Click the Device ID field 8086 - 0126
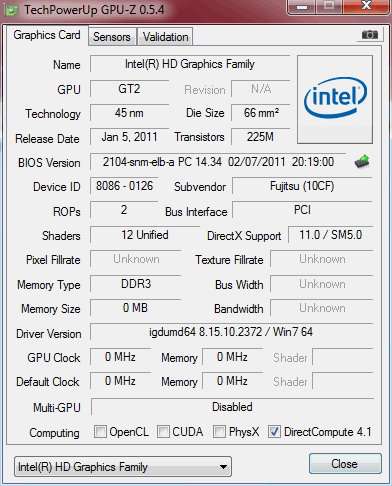This screenshot has width=392, height=486. [x=124, y=186]
